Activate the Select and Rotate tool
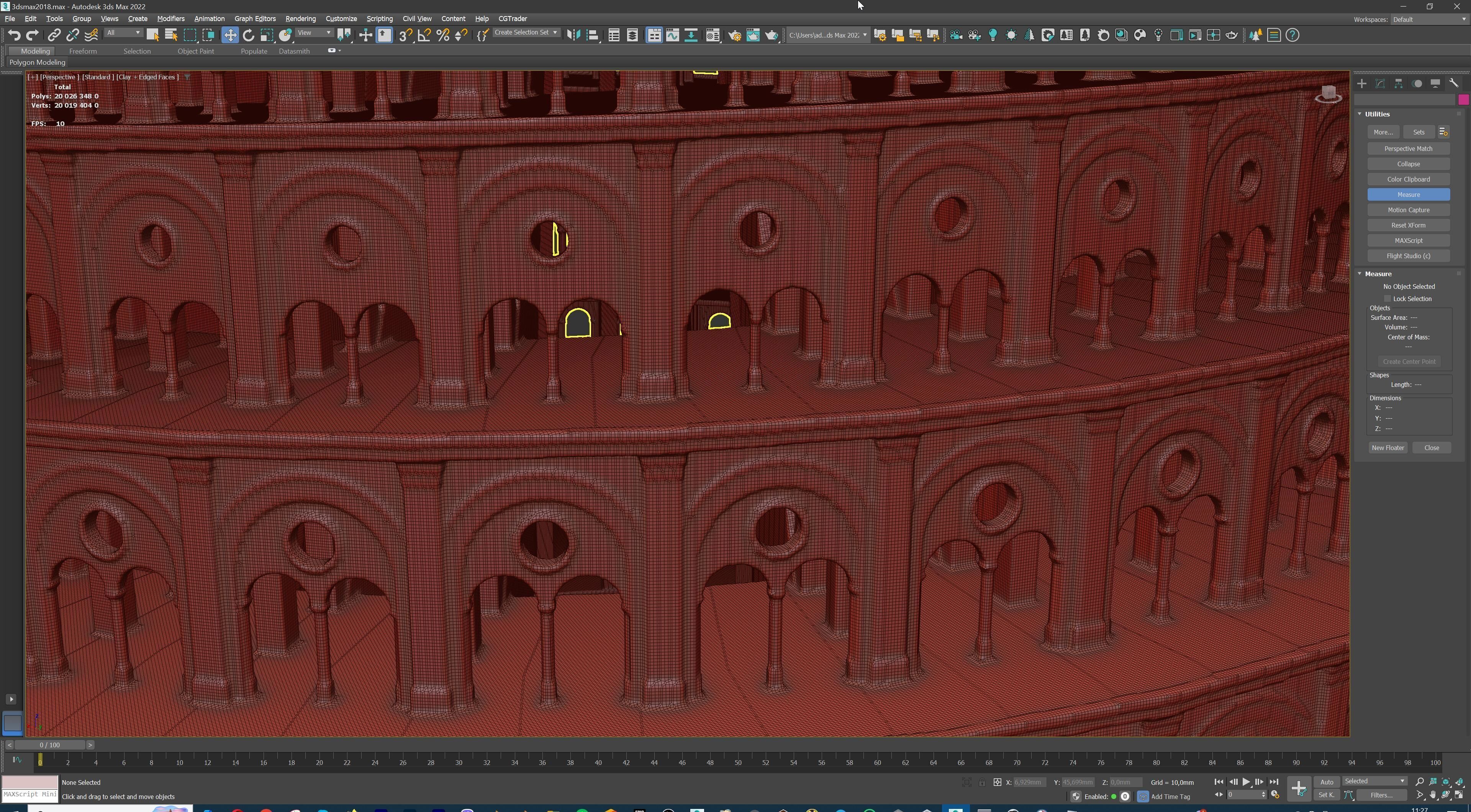Image resolution: width=1471 pixels, height=812 pixels. coord(248,35)
